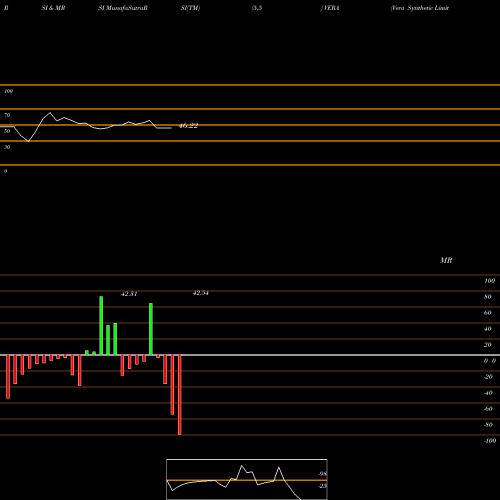500x500 pixels.
Task: Click the MR axis label -60
Action: click(488, 409)
